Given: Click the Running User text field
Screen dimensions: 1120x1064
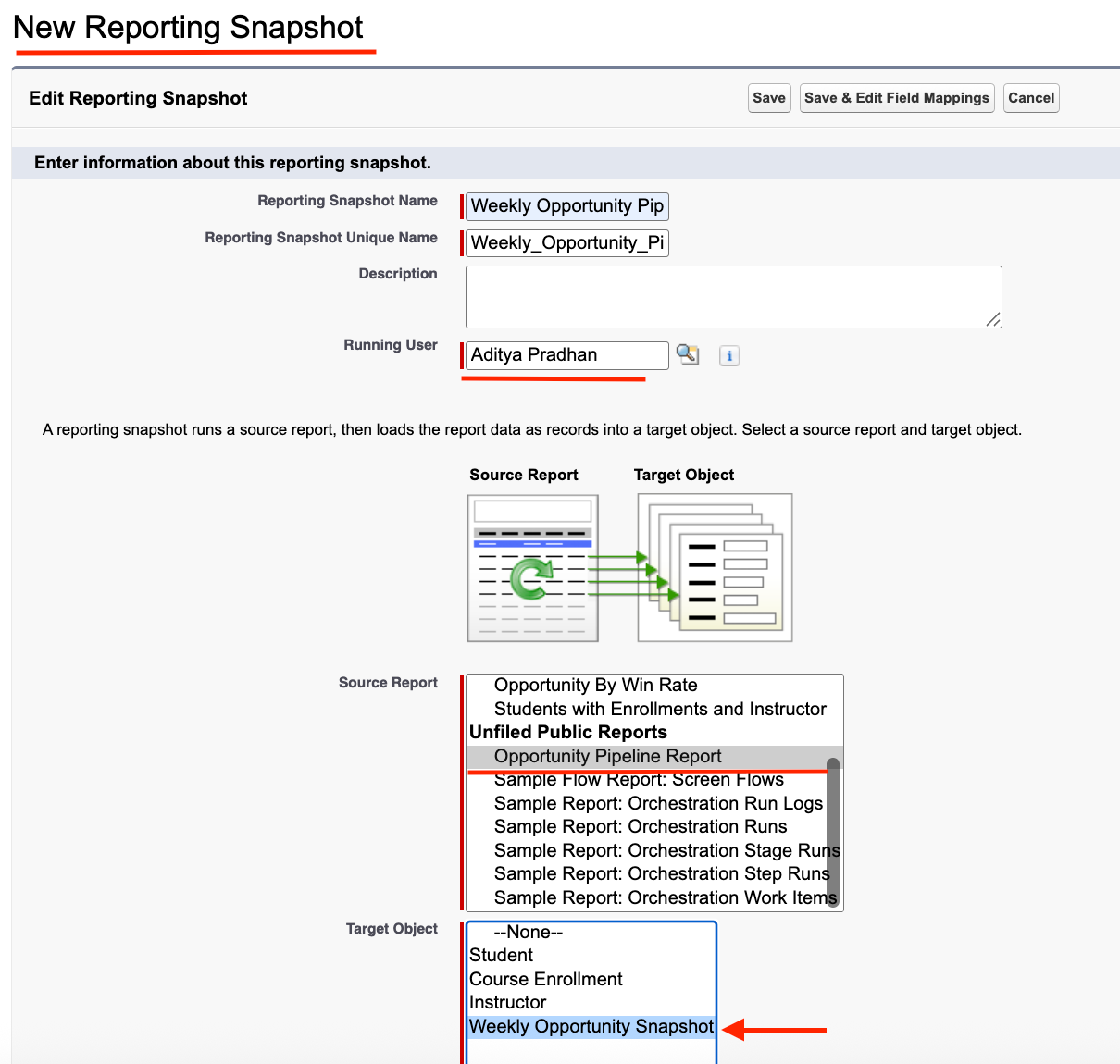Looking at the screenshot, I should tap(566, 355).
